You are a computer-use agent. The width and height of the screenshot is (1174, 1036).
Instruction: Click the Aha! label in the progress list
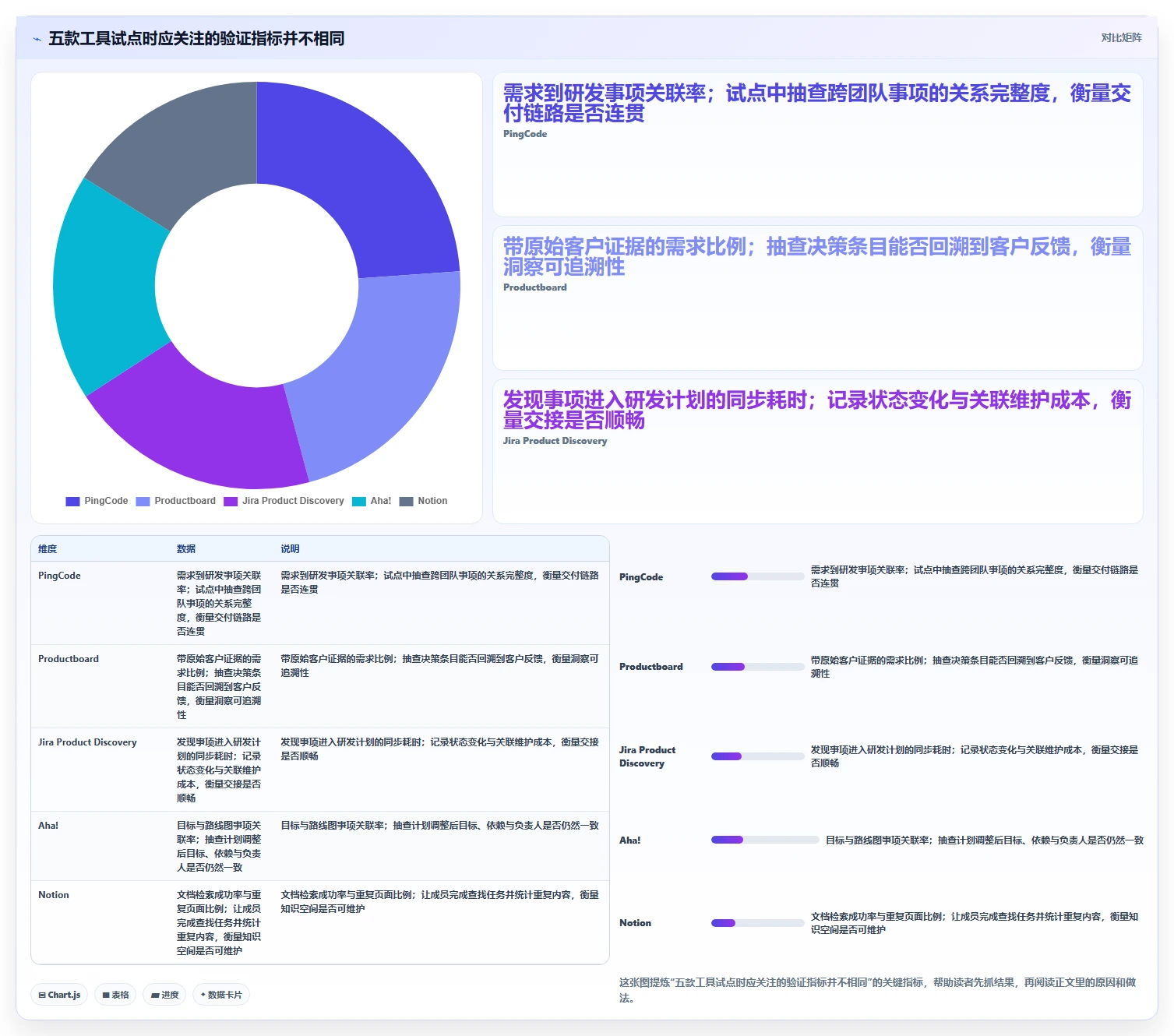coord(630,840)
